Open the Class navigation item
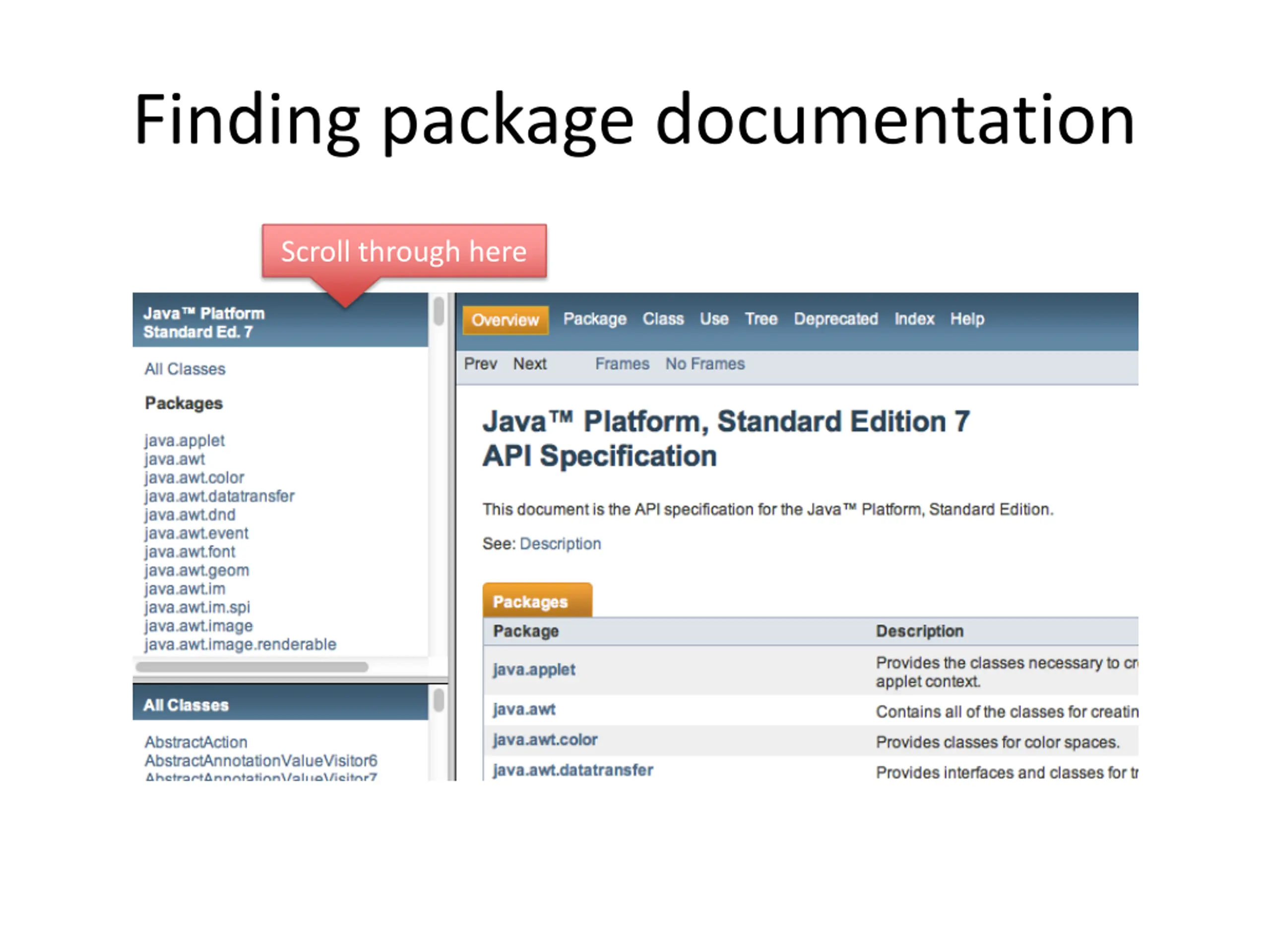Image resolution: width=1270 pixels, height=952 pixels. (663, 319)
